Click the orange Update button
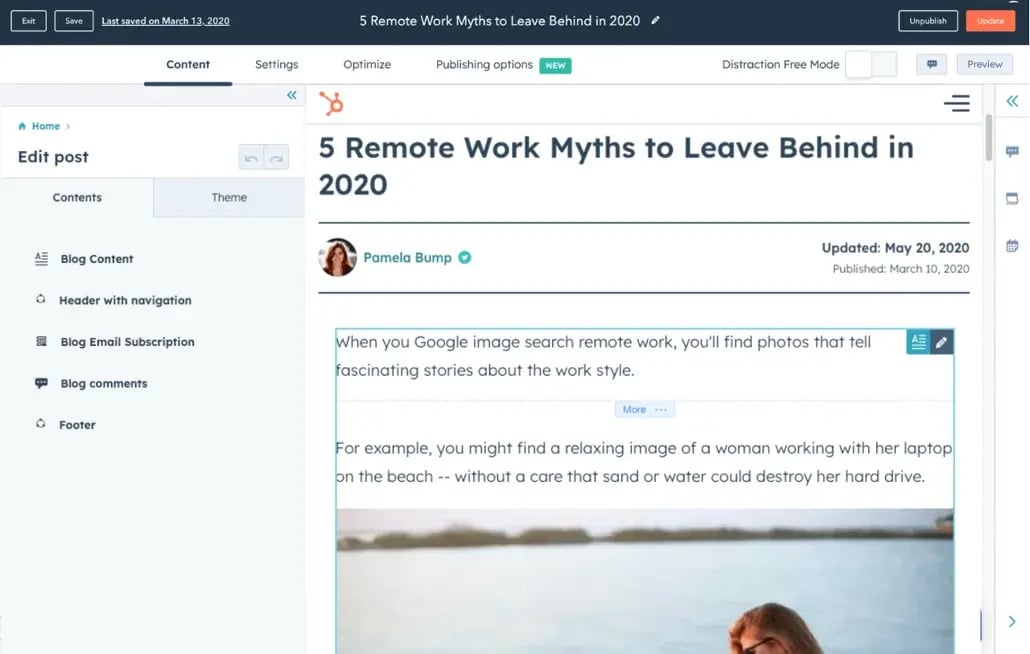 point(990,20)
